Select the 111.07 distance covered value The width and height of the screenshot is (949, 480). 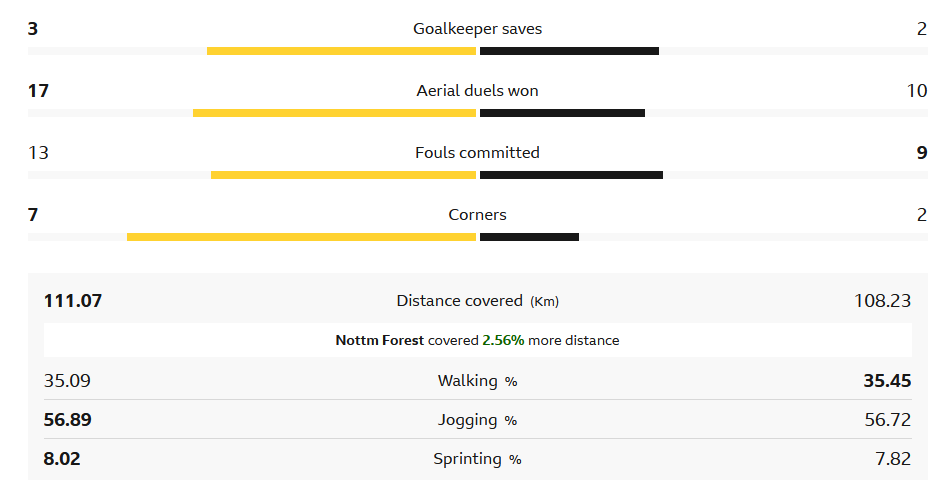[73, 301]
